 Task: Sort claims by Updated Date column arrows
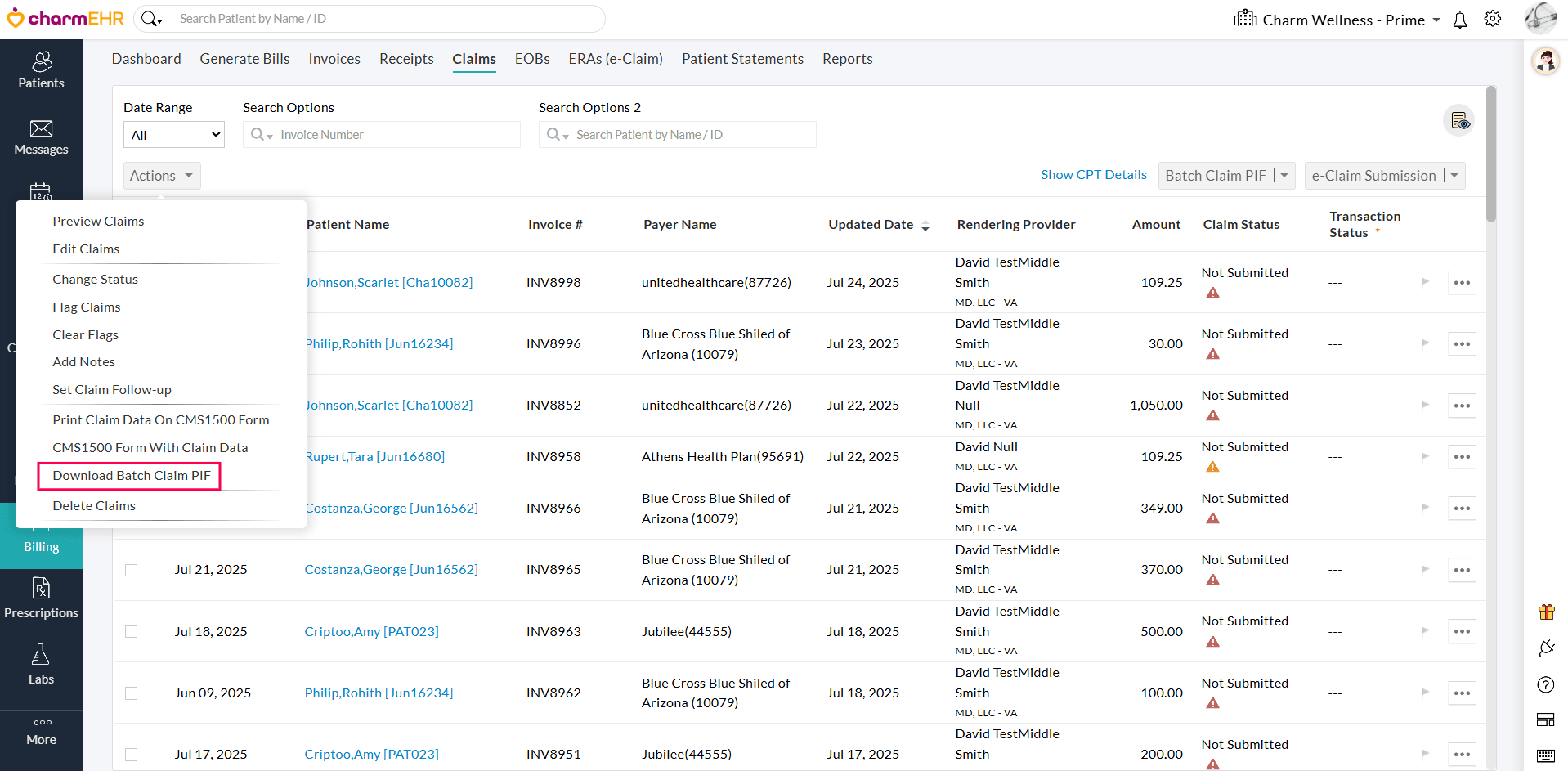[x=925, y=225]
